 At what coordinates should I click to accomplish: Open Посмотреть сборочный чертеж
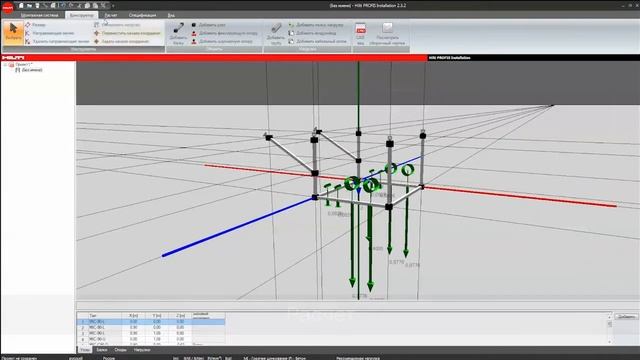click(x=387, y=33)
